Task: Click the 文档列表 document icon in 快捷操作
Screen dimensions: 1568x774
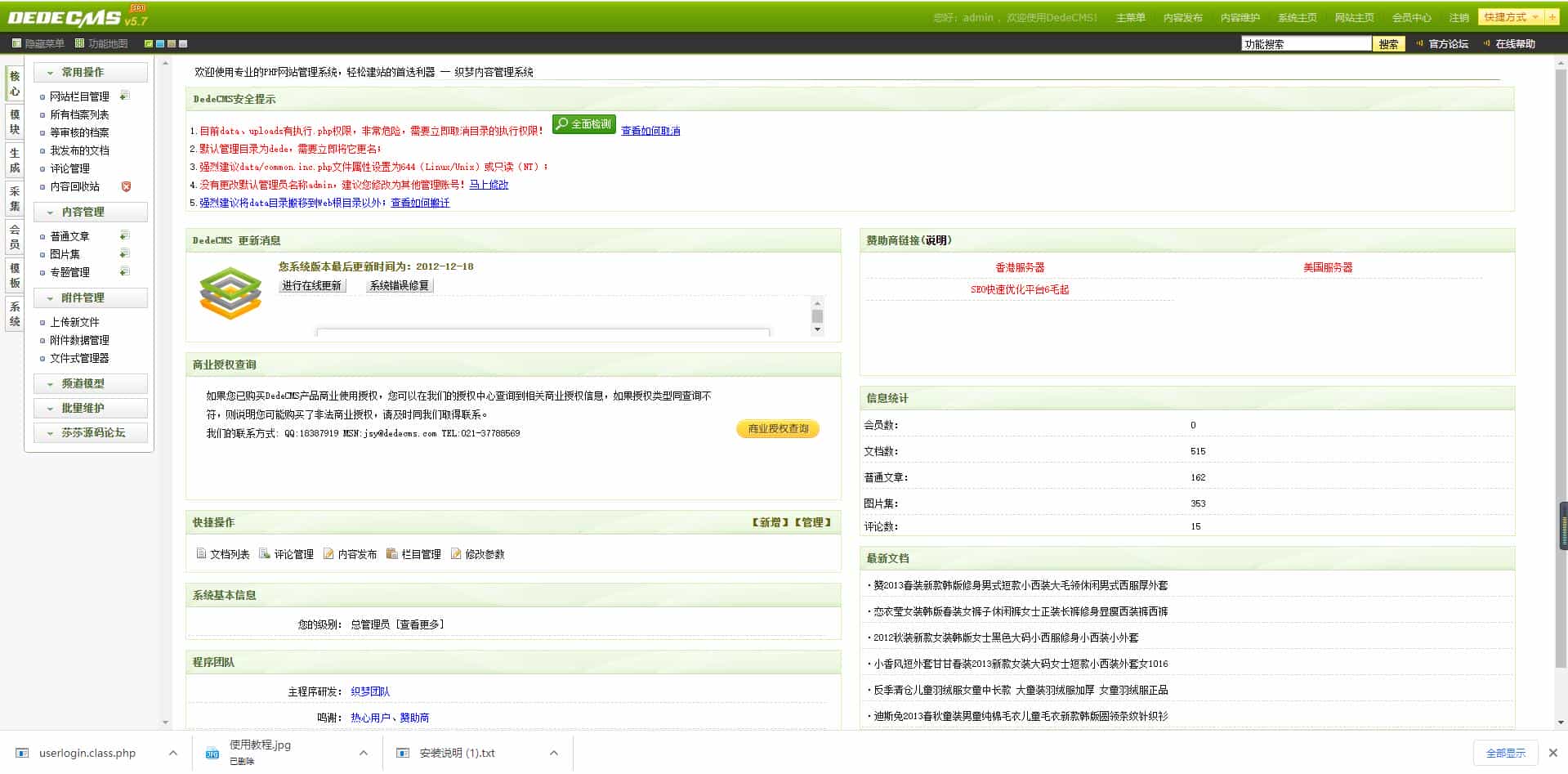Action: pos(201,553)
